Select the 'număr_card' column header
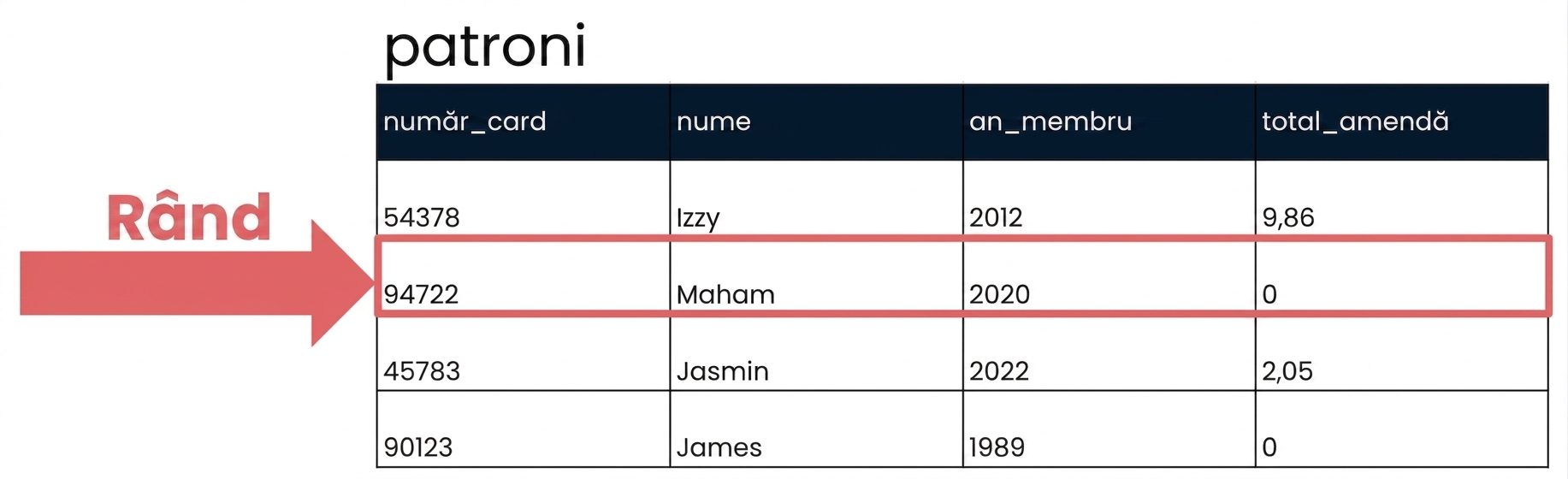1568x479 pixels. point(524,122)
